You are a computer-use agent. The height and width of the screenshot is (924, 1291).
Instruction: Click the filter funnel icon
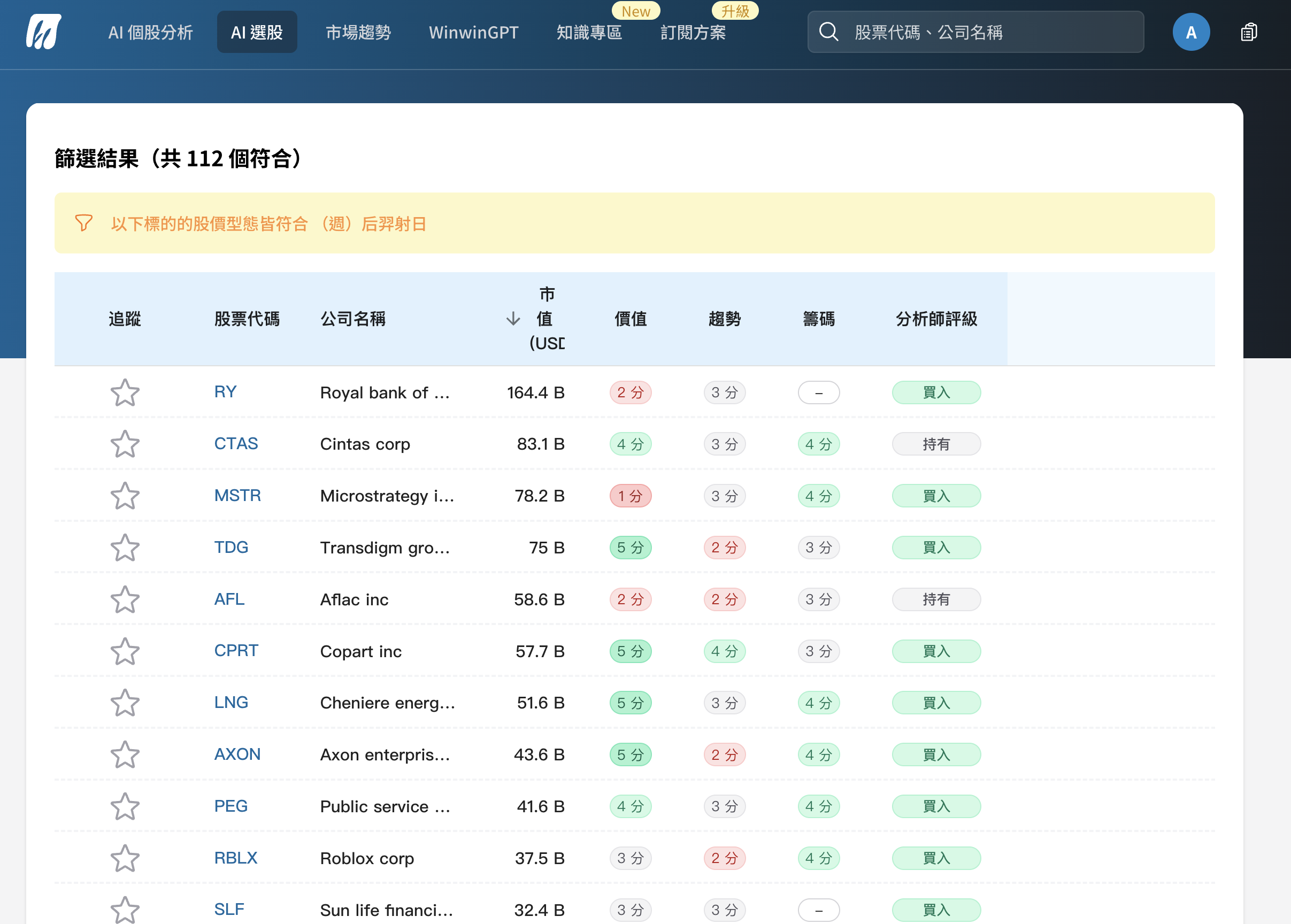click(83, 223)
